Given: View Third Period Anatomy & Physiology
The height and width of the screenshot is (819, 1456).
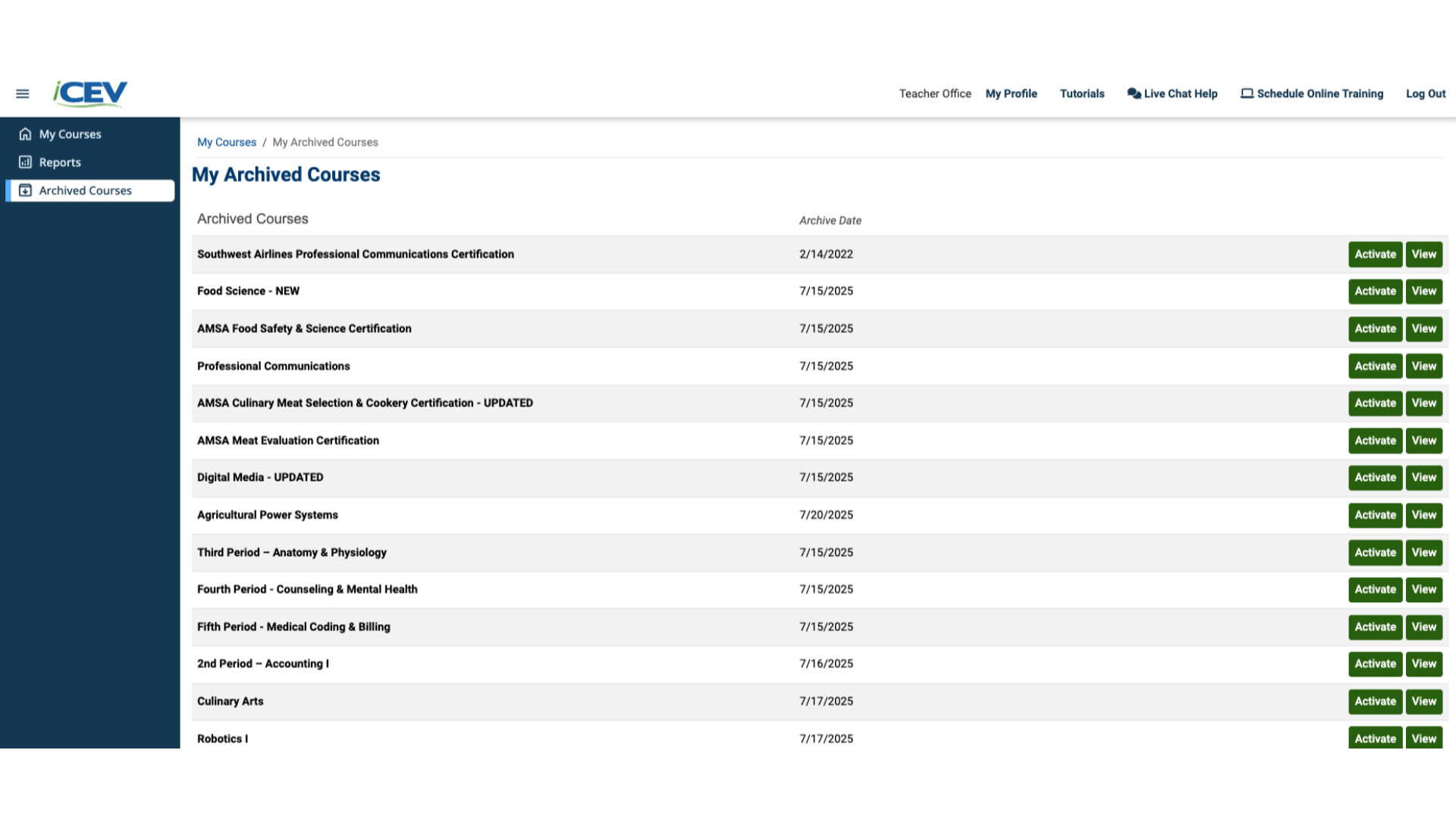Looking at the screenshot, I should (x=1423, y=553).
